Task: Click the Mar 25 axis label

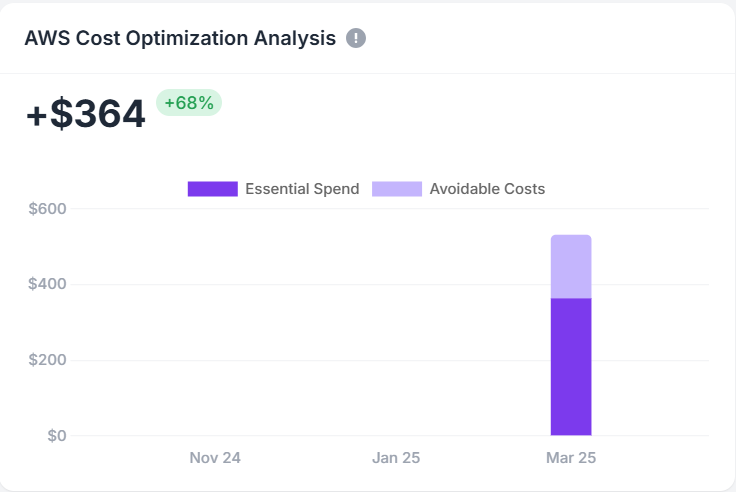Action: (571, 458)
